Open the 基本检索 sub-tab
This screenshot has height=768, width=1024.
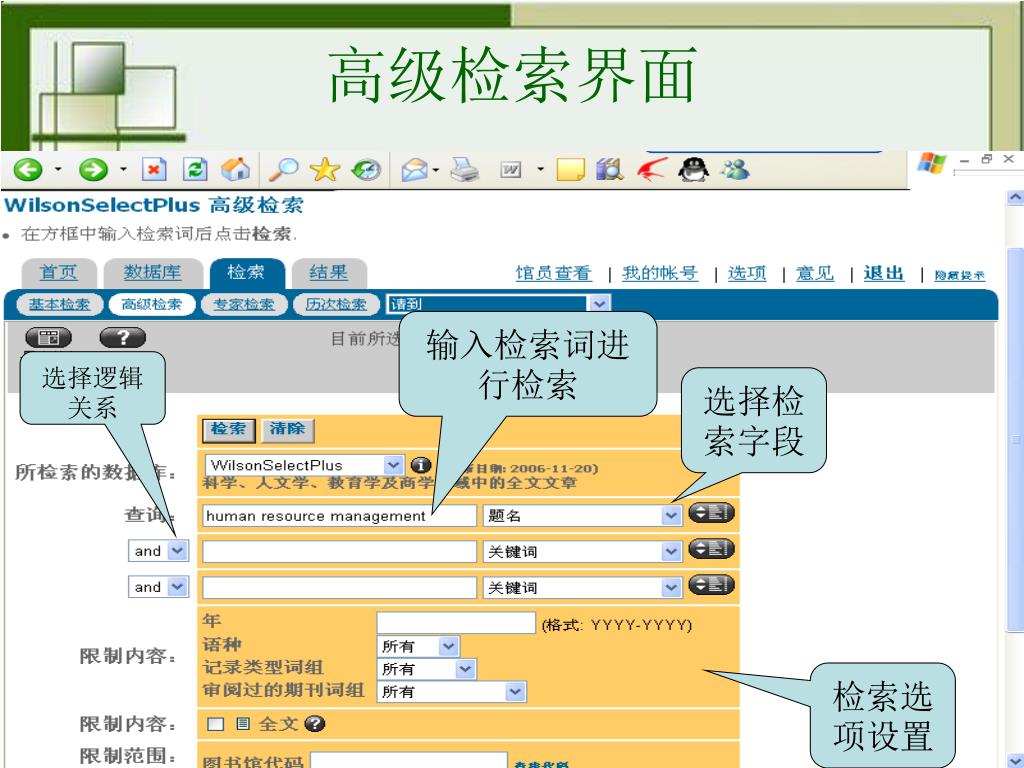coord(59,304)
